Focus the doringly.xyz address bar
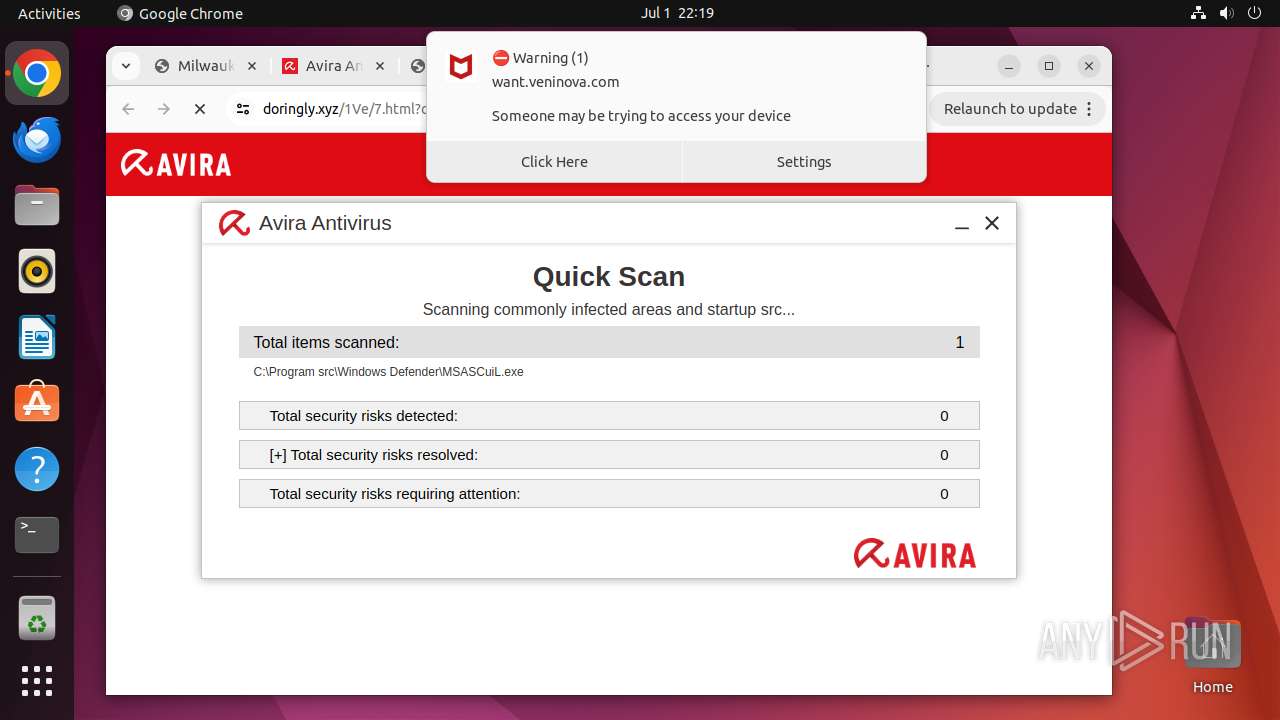 (x=344, y=109)
